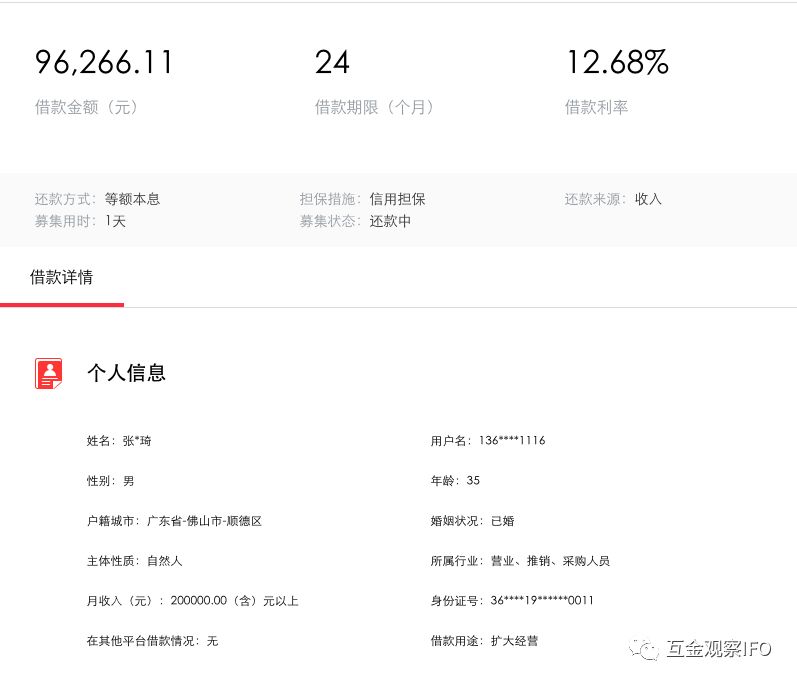Click the 募集用时 1天 entry
The image size is (797, 683).
(80, 221)
